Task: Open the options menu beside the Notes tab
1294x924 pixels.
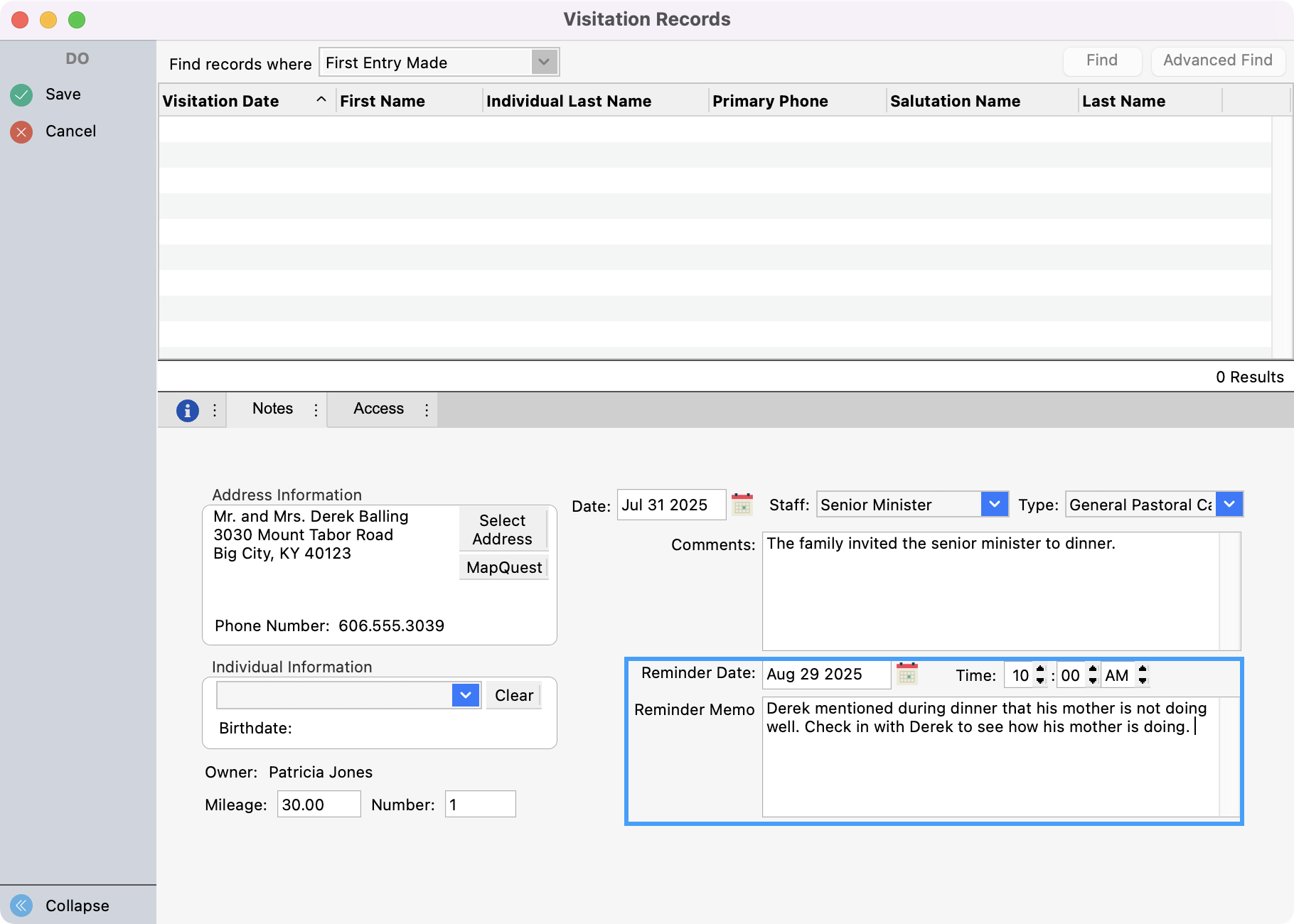Action: point(315,409)
